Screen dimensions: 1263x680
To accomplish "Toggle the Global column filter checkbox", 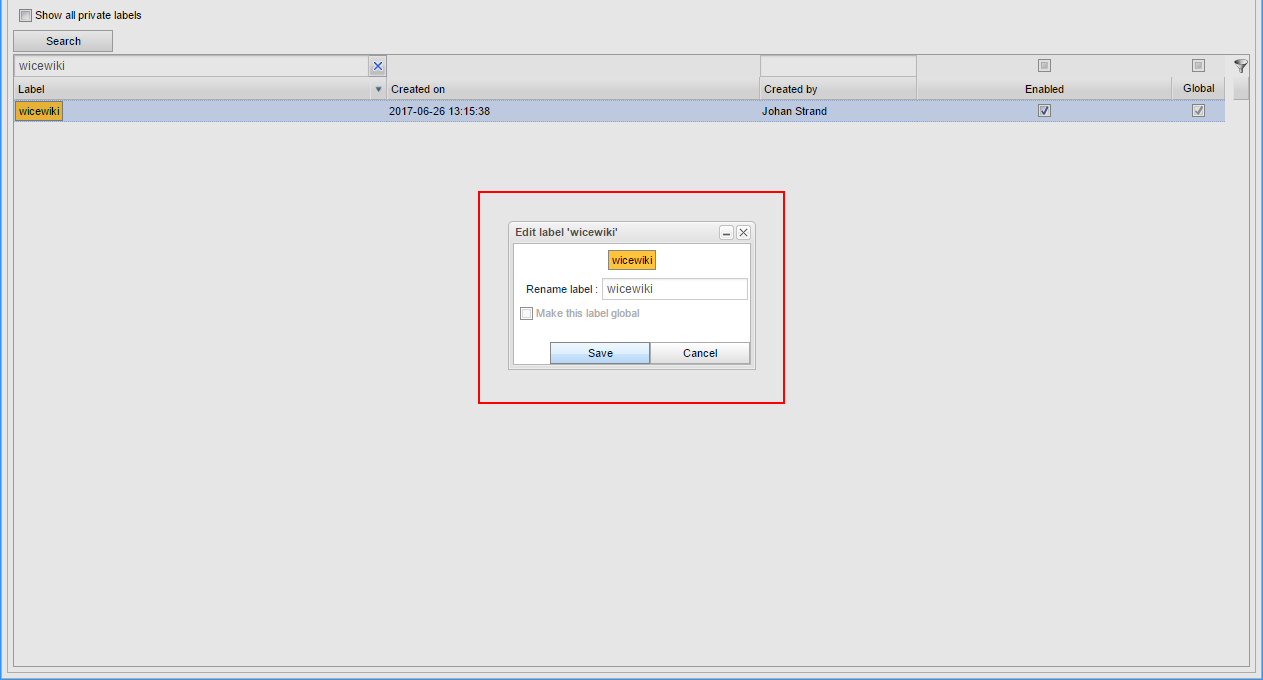I will (1198, 66).
